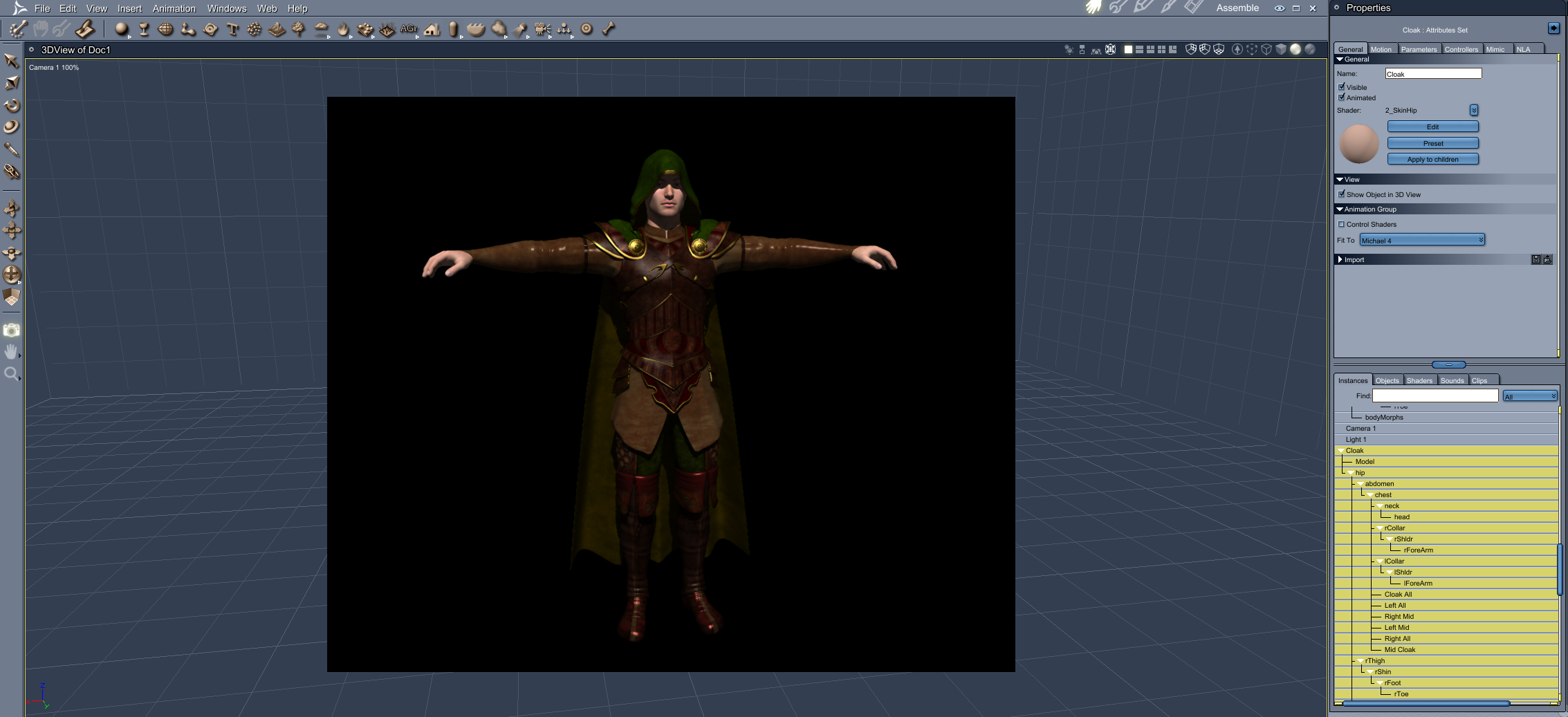Image resolution: width=1568 pixels, height=717 pixels.
Task: Click the Preset button
Action: (x=1433, y=143)
